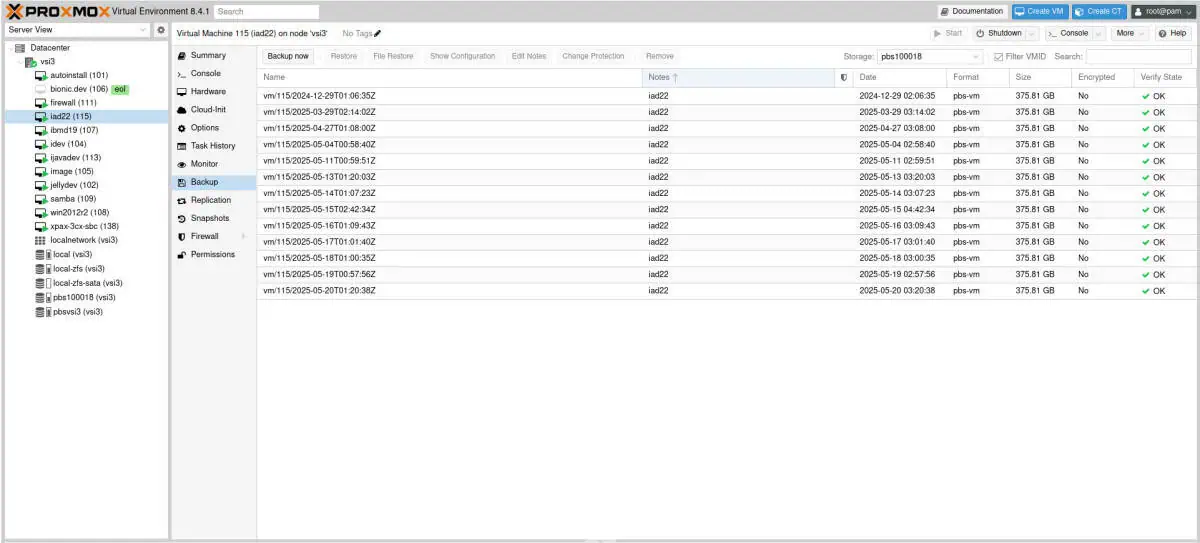Viewport: 1200px width, 543px height.
Task: Click the edit tags pencil icon
Action: [x=378, y=34]
